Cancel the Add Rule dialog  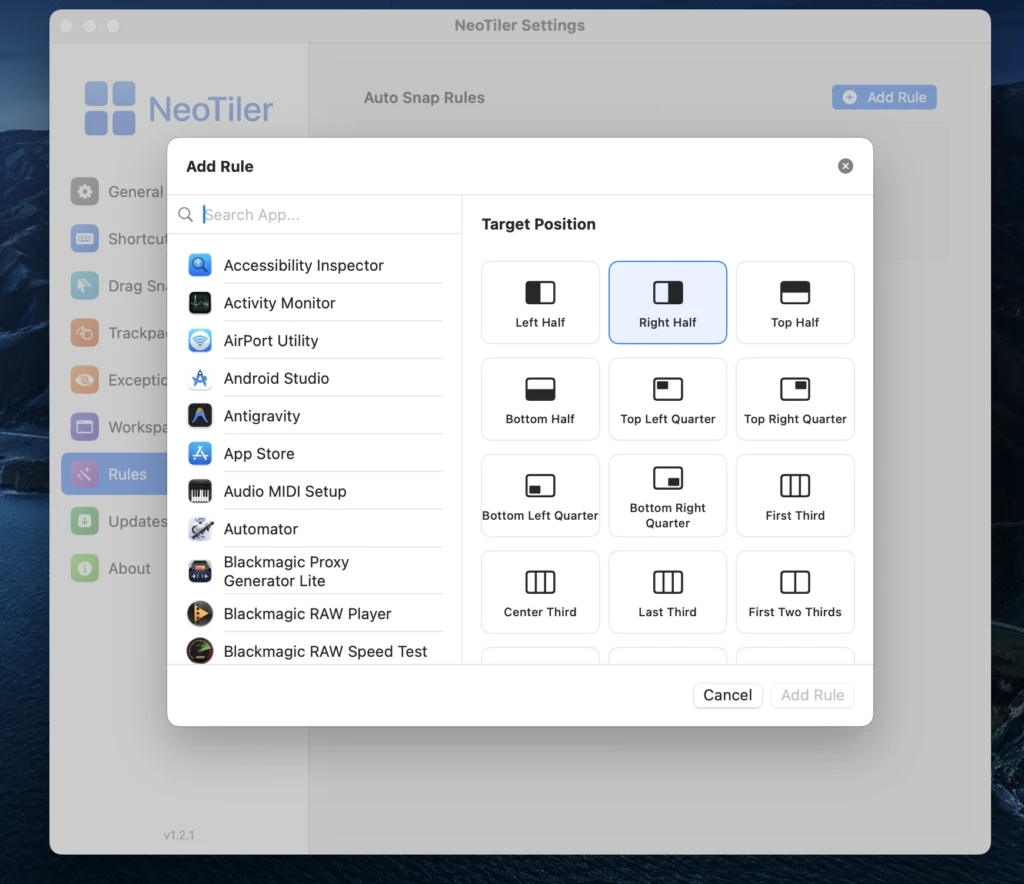(728, 695)
